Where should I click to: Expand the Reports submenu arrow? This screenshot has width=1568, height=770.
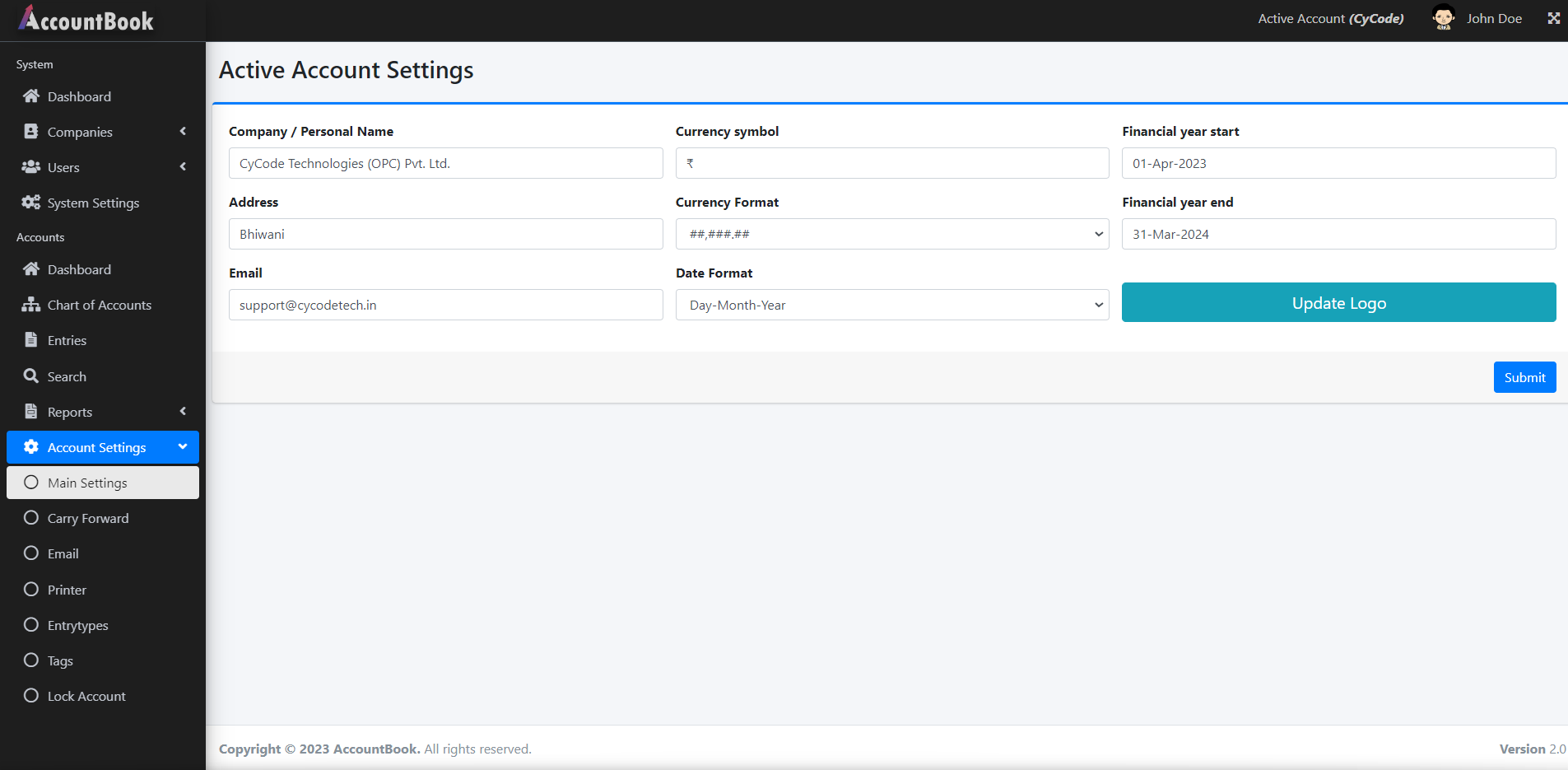(183, 412)
